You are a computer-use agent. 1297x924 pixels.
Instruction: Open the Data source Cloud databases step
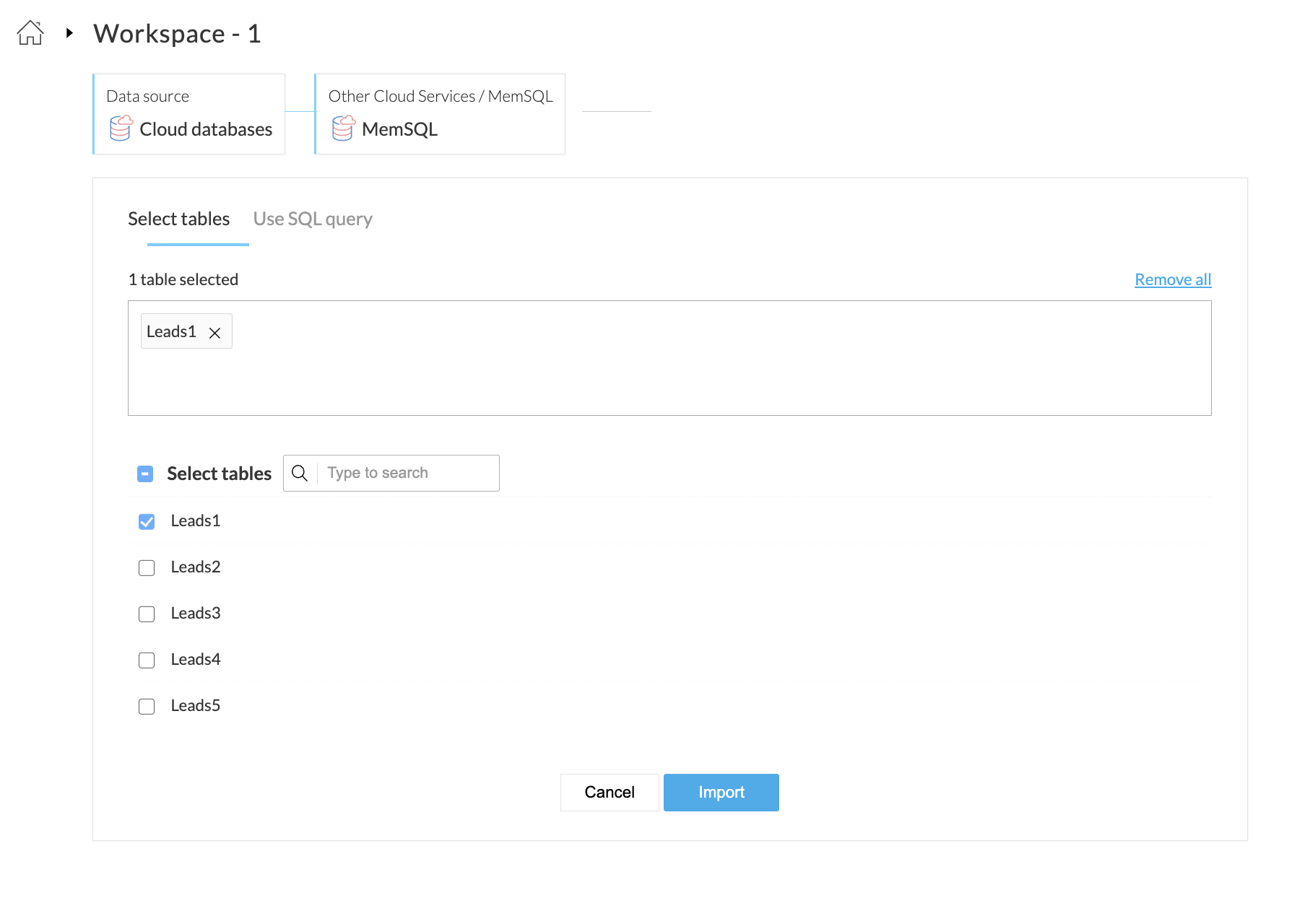click(x=189, y=114)
